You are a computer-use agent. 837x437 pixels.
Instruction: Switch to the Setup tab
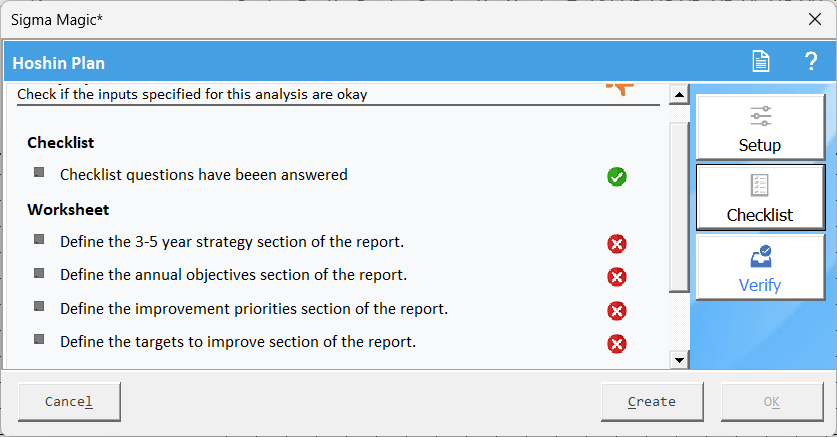pyautogui.click(x=760, y=128)
